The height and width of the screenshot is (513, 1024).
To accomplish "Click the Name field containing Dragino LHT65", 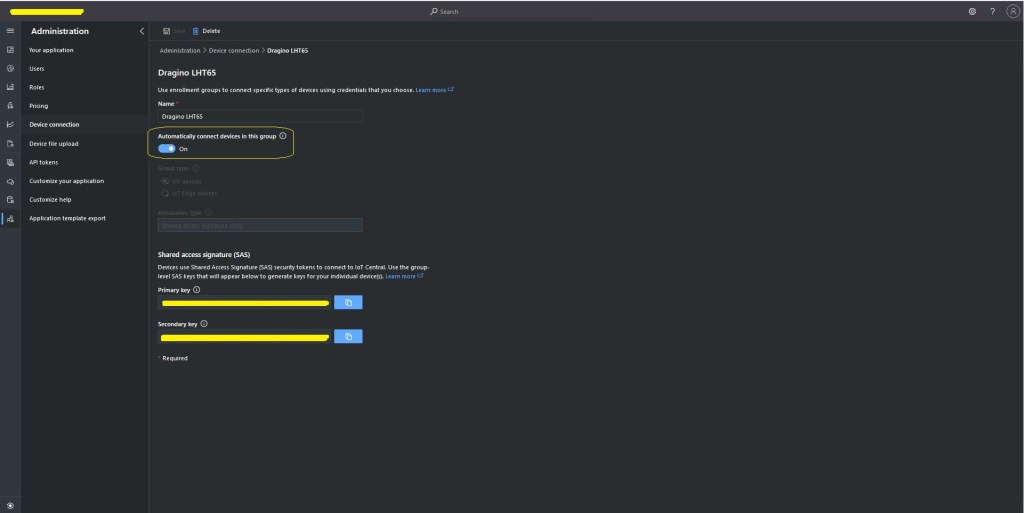I will pos(260,116).
